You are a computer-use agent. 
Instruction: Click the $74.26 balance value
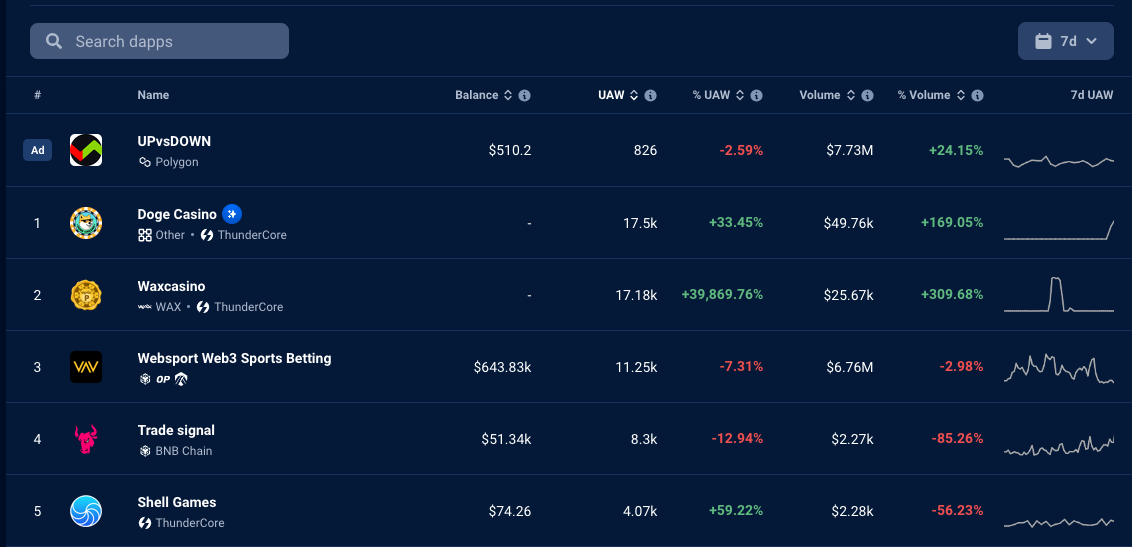(x=510, y=511)
